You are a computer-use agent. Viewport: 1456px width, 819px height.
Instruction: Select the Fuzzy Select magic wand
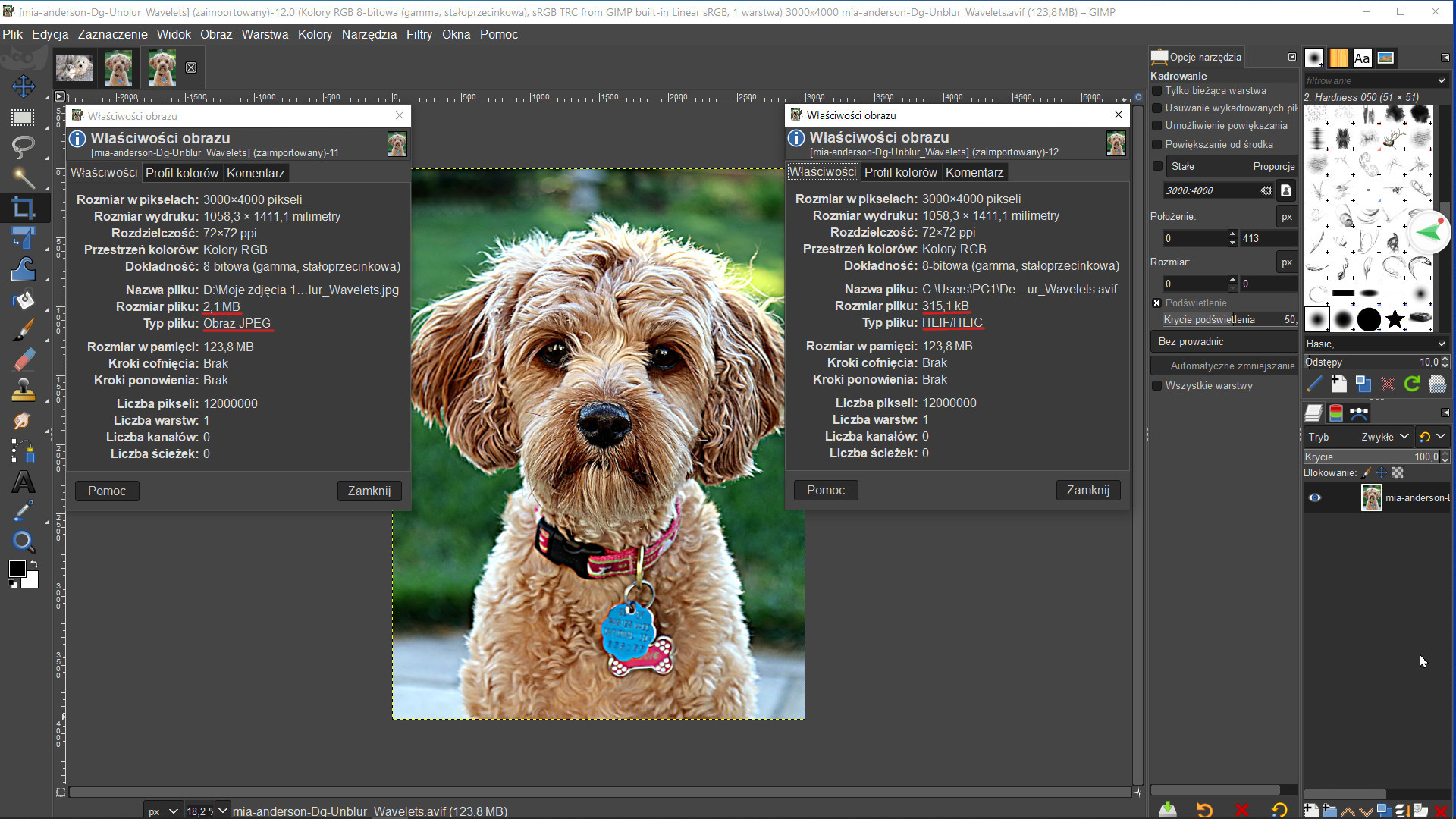23,177
